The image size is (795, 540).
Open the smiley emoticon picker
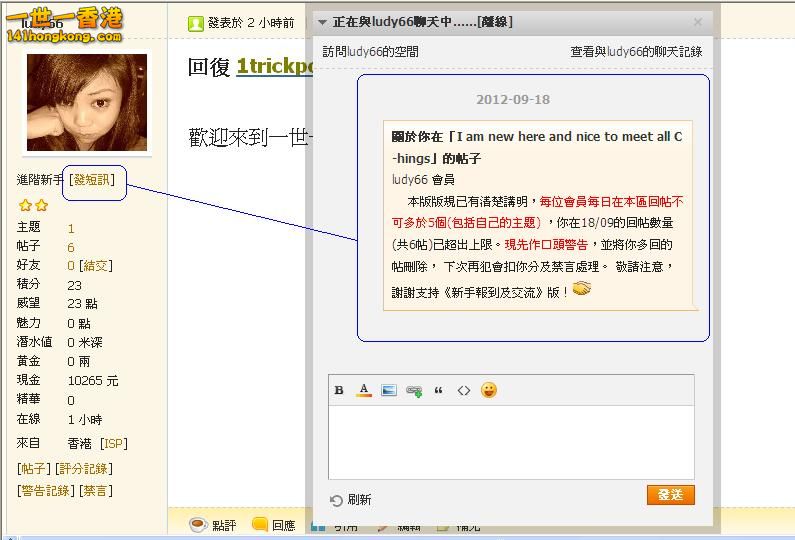click(489, 390)
